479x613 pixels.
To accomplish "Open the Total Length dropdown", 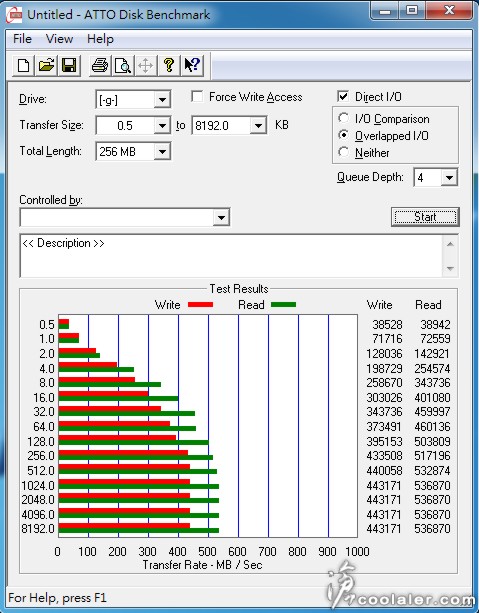I will [162, 151].
